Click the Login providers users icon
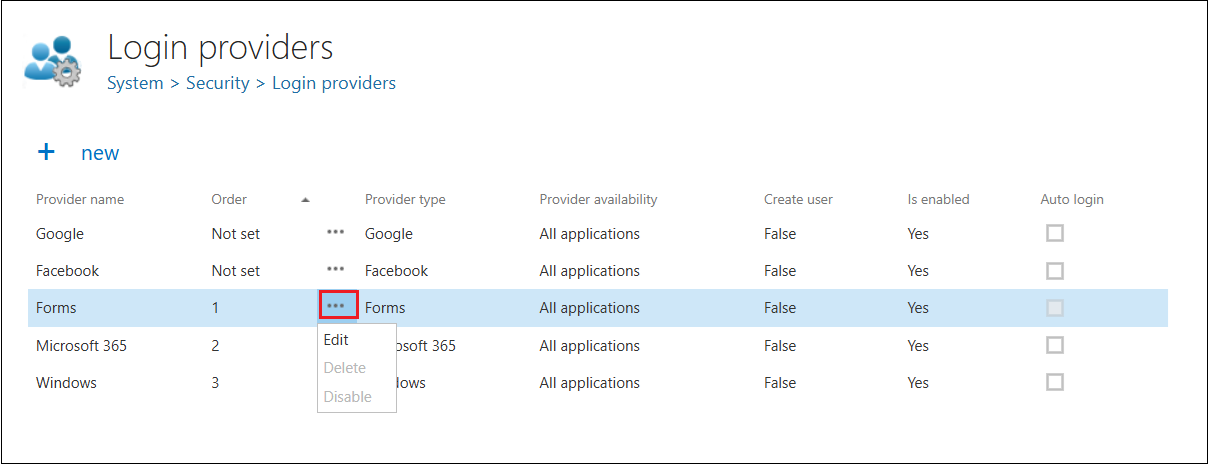Image resolution: width=1208 pixels, height=465 pixels. coord(52,61)
